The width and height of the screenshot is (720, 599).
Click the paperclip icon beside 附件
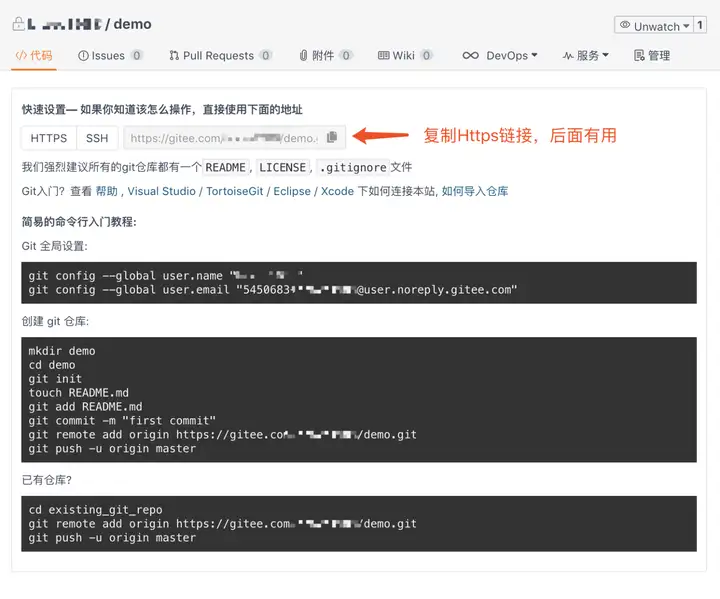[x=303, y=56]
